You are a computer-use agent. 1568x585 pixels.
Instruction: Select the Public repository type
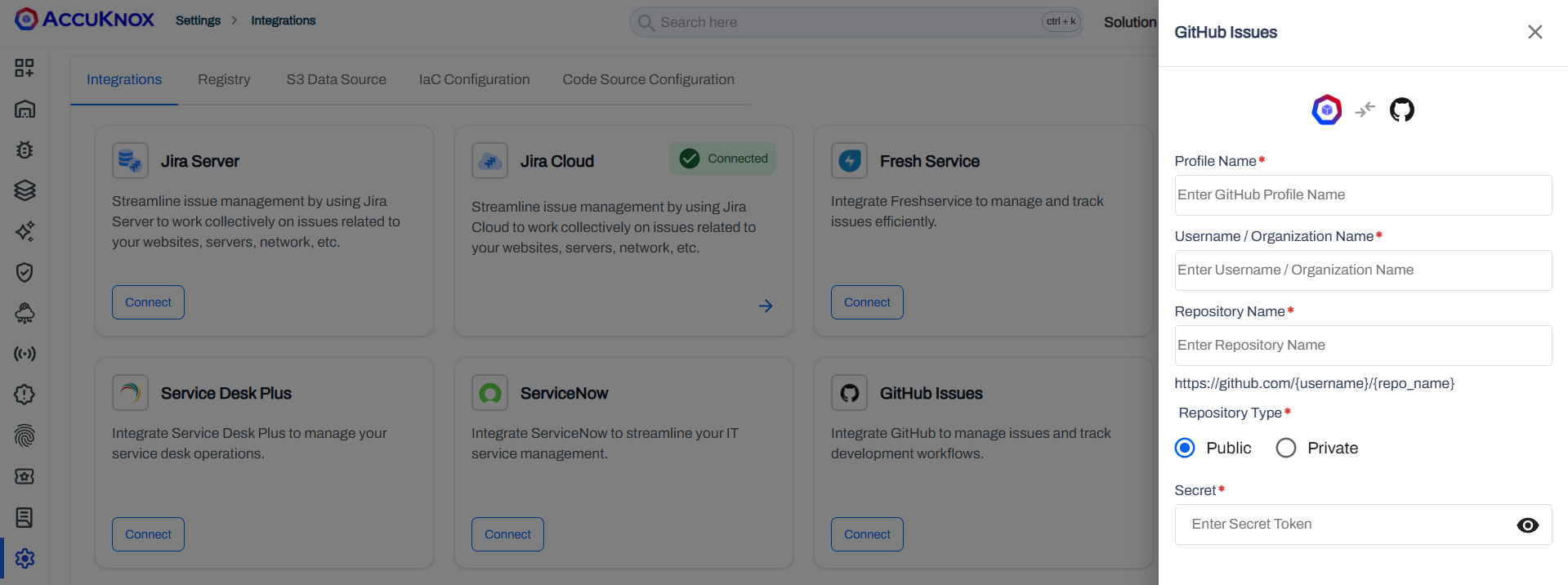(1185, 448)
